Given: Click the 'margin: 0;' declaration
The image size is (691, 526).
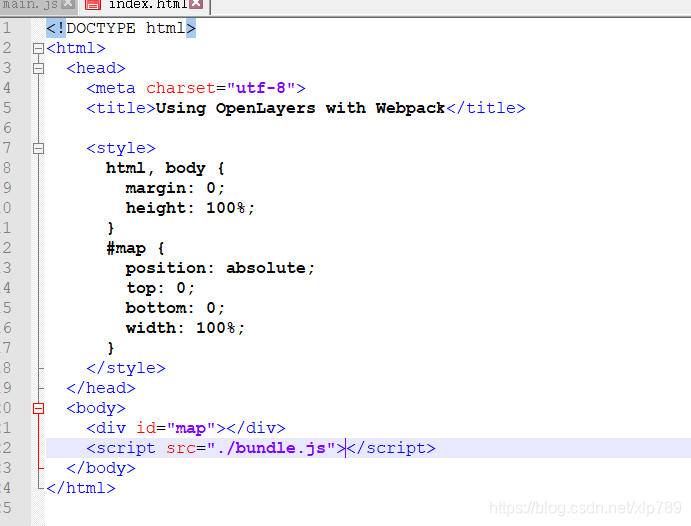Looking at the screenshot, I should point(175,189).
